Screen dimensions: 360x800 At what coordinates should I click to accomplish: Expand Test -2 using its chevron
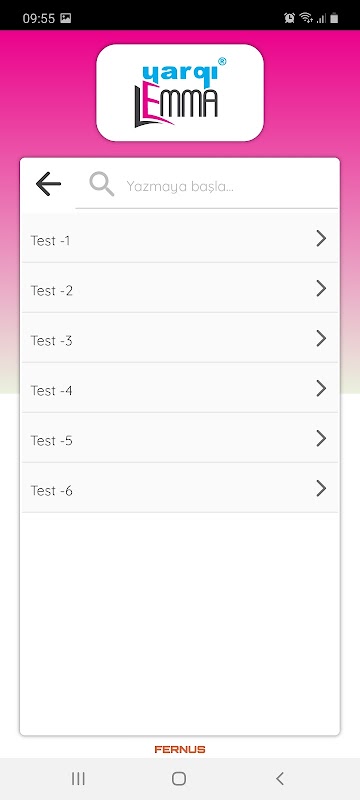(321, 288)
